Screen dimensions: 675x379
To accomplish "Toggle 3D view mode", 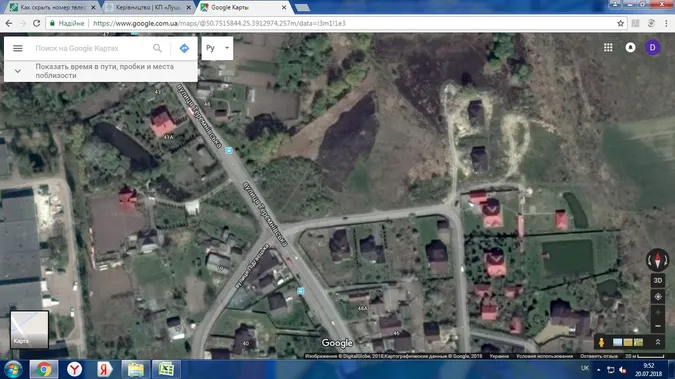I will [x=658, y=280].
